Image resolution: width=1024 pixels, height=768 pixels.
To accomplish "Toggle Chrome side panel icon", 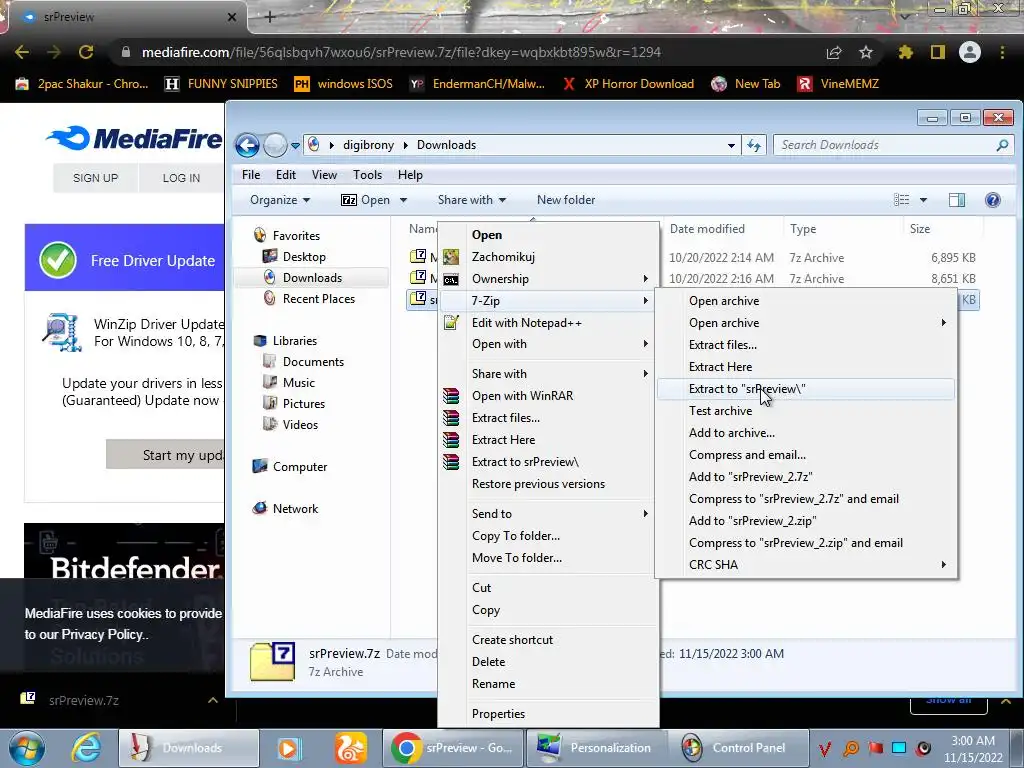I will point(938,52).
